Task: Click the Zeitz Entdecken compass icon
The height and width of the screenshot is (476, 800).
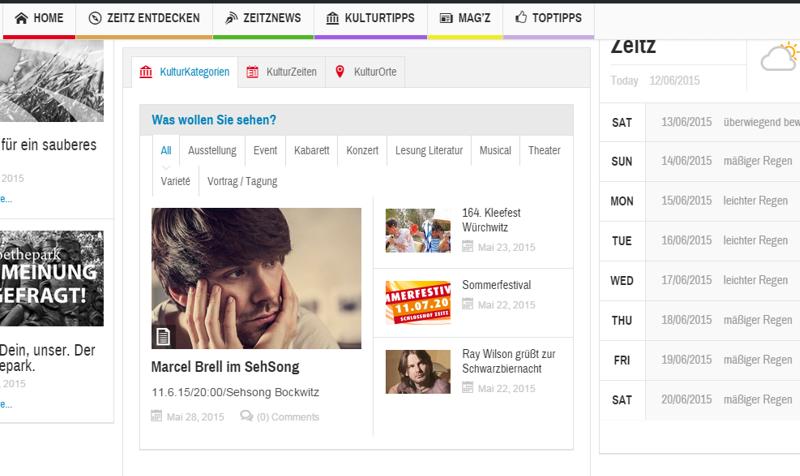Action: pos(95,18)
